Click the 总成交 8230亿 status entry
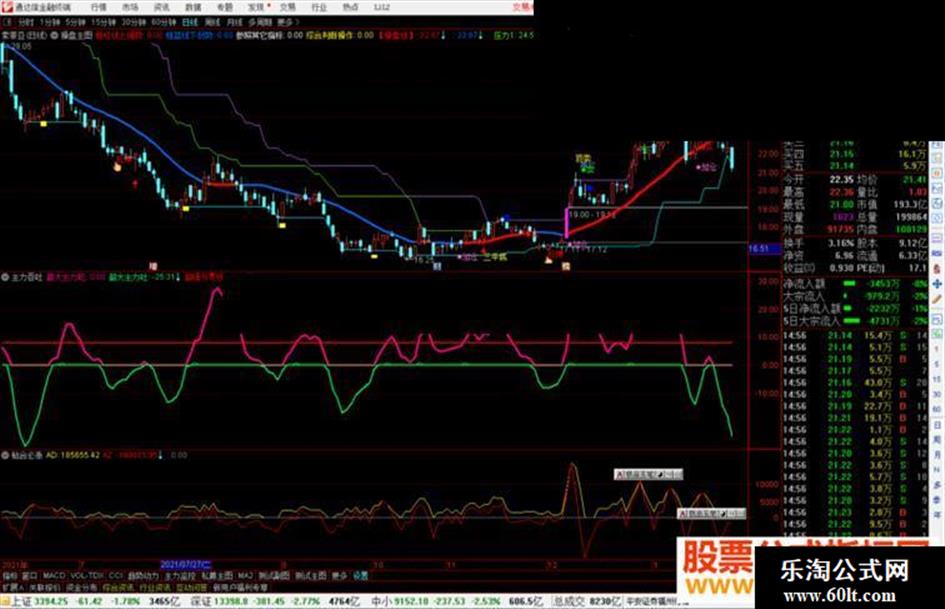 [588, 601]
